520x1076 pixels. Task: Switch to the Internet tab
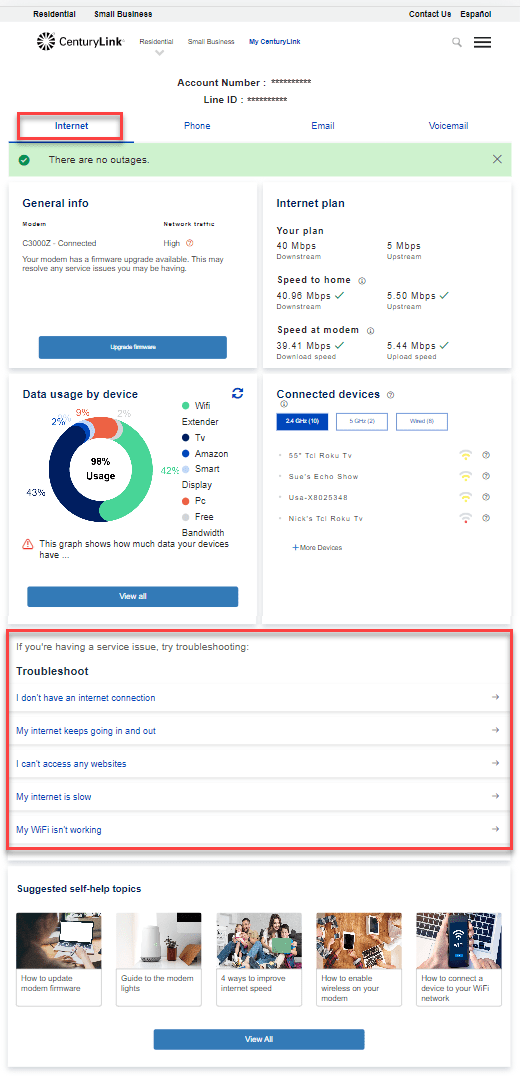tap(71, 126)
